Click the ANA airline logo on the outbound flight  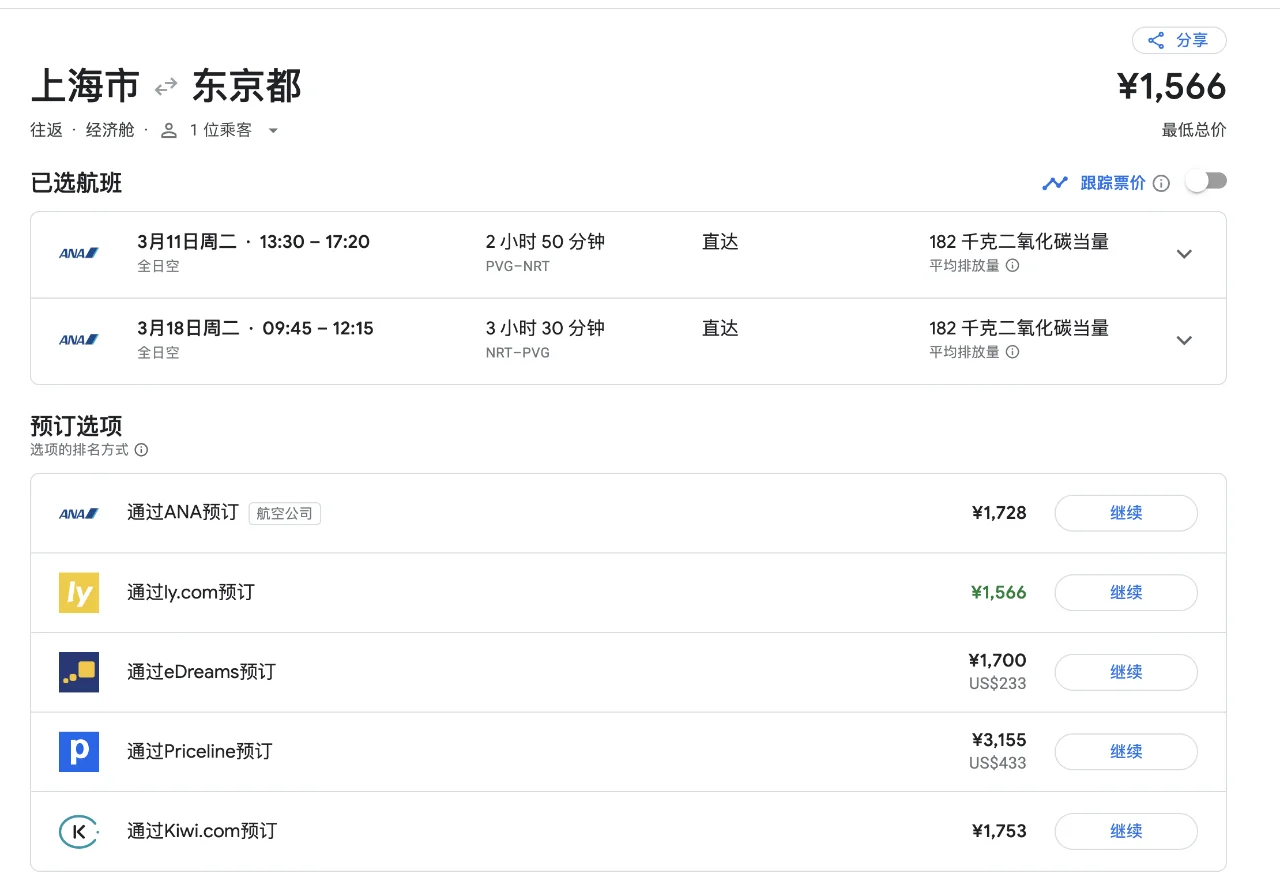(78, 253)
